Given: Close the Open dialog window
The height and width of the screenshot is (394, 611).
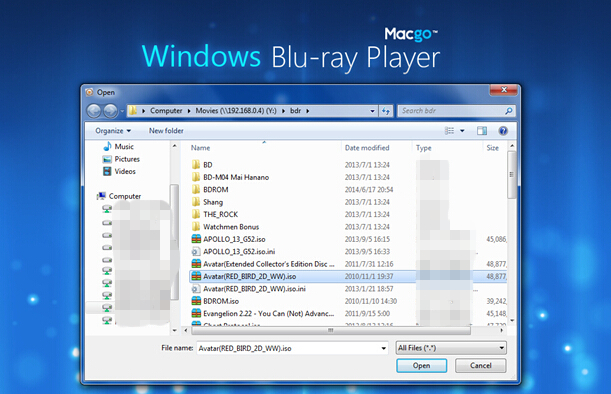Looking at the screenshot, I should coord(503,90).
